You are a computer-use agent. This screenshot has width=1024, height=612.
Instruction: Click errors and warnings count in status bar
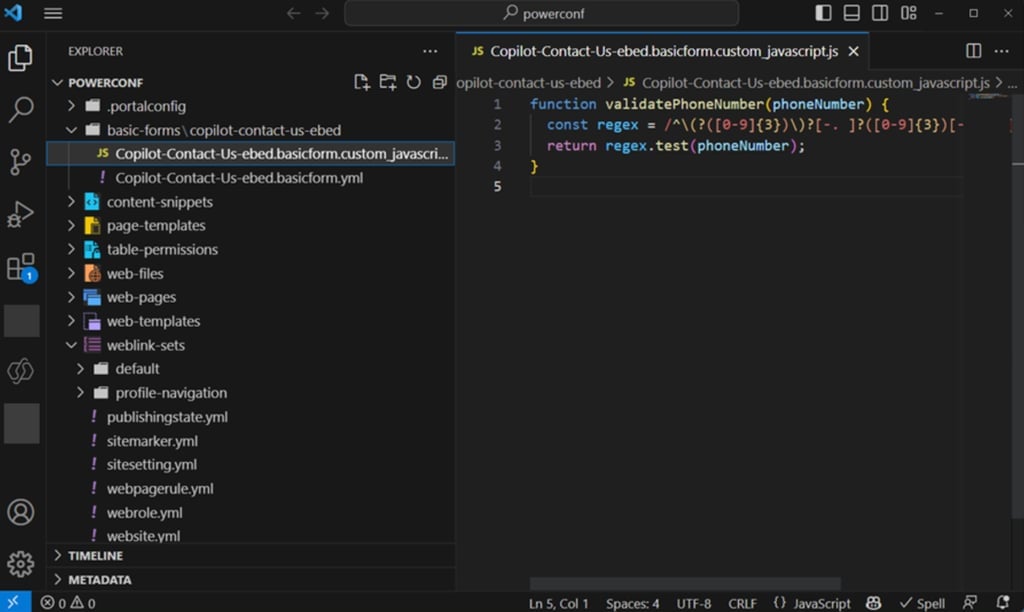click(68, 603)
